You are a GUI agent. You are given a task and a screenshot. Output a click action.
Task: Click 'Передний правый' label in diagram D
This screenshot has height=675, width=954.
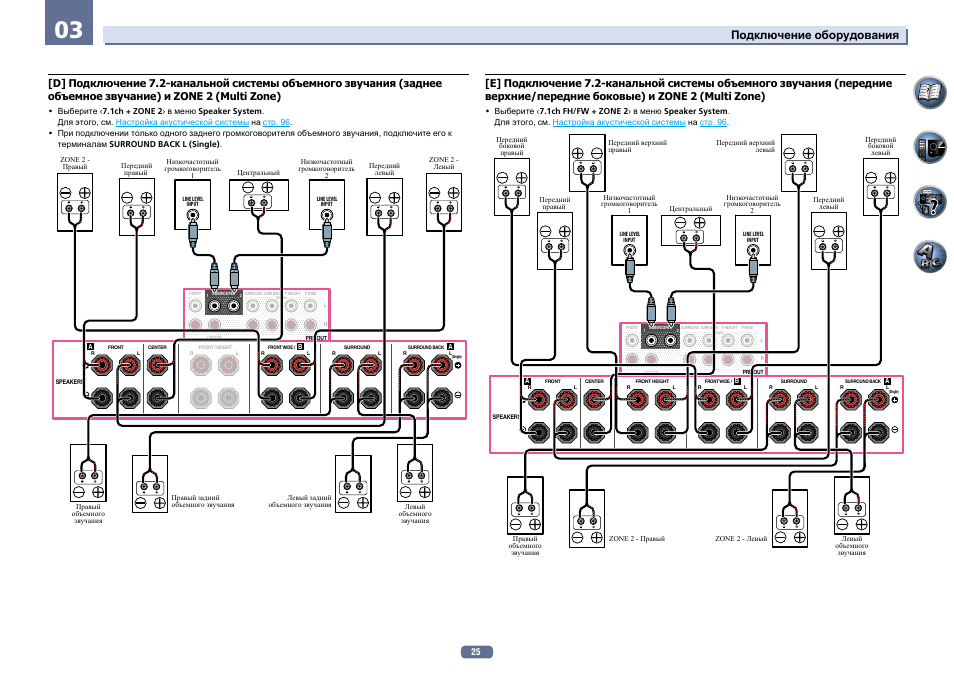[136, 169]
